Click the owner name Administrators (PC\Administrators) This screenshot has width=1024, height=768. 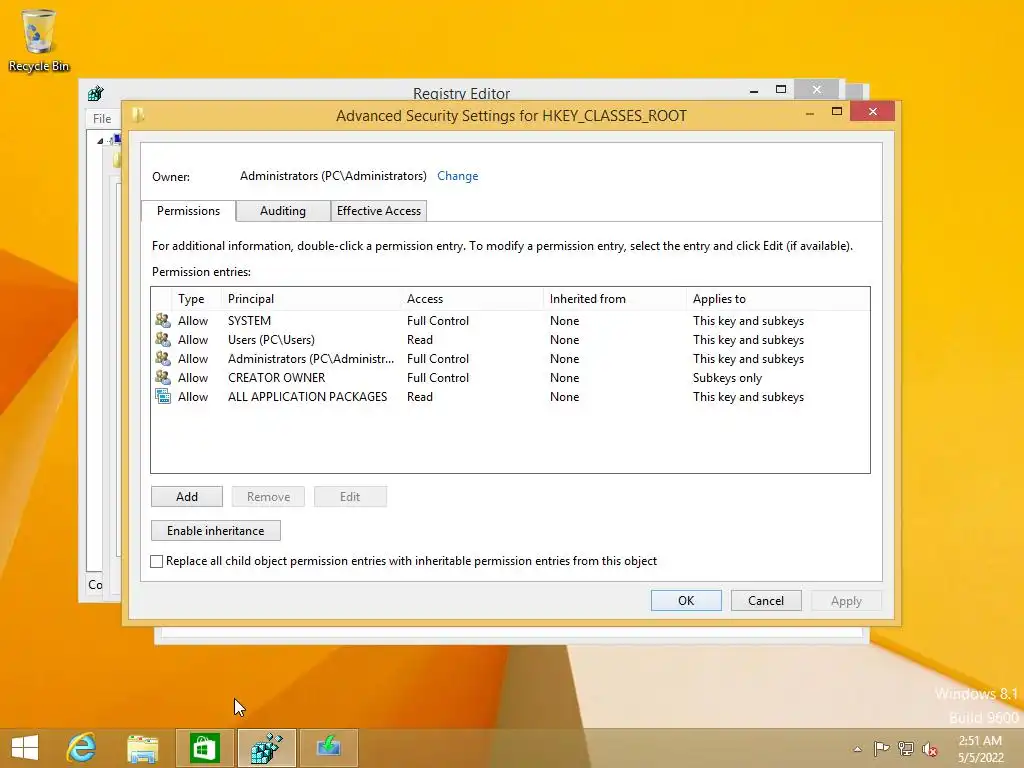click(x=333, y=176)
